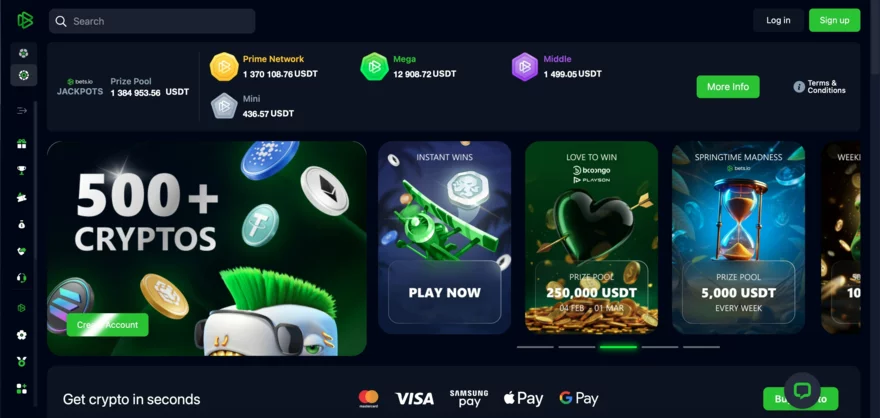Select the last carousel indicator dash
The width and height of the screenshot is (880, 418).
701,347
